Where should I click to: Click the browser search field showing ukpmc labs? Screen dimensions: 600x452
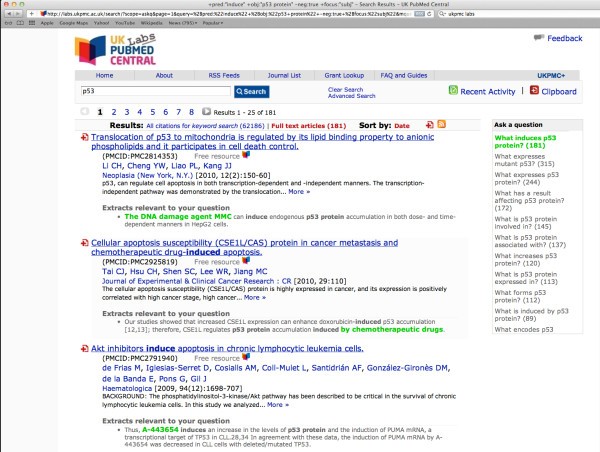coord(517,13)
